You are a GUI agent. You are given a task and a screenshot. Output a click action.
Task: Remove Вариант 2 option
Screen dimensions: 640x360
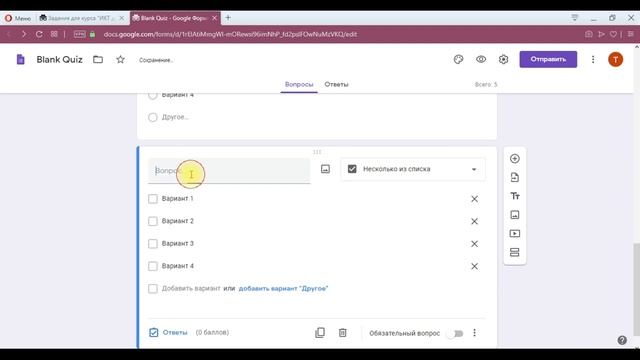click(474, 221)
